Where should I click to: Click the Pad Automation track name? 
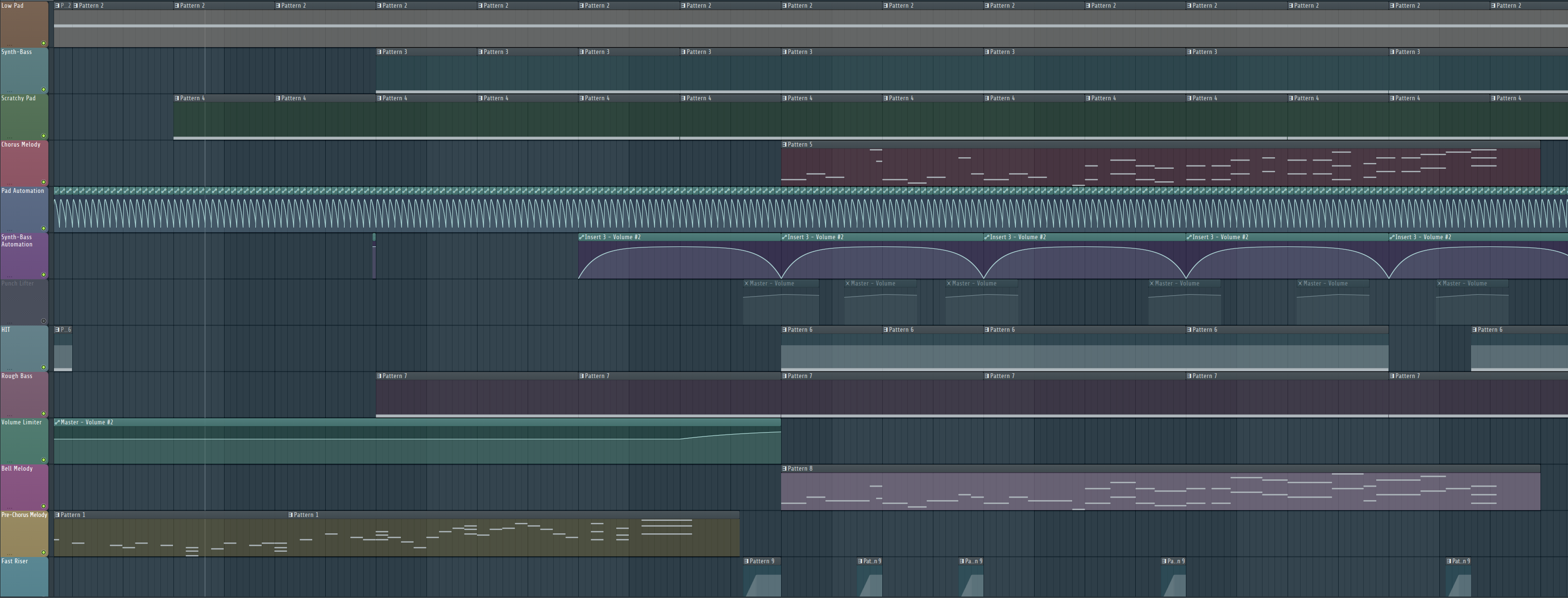[23, 190]
